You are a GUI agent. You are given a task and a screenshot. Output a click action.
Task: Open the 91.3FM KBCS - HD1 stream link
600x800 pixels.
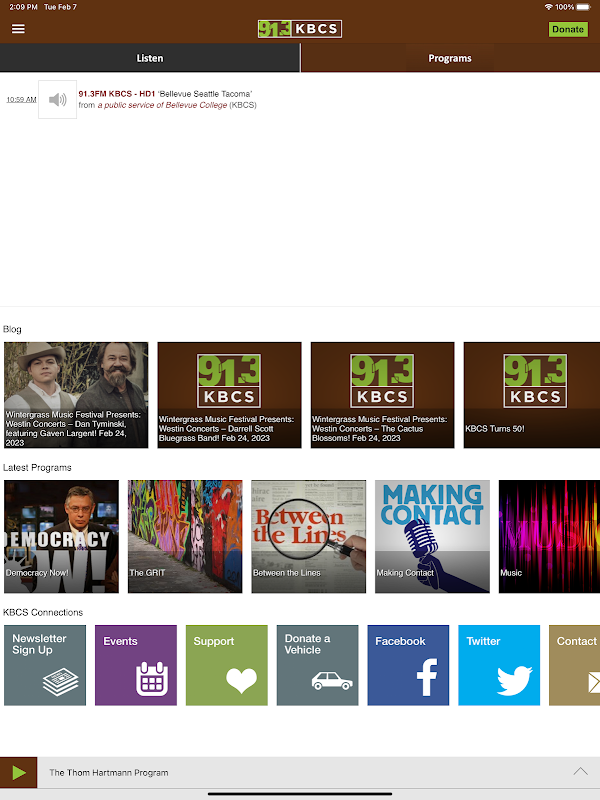coord(116,94)
